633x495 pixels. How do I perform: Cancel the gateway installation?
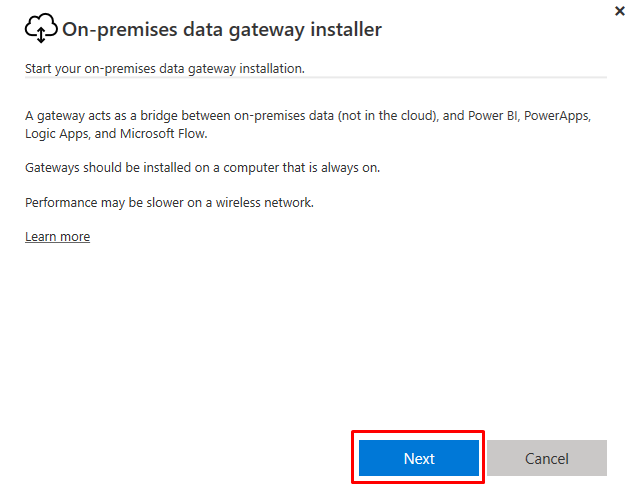547,459
